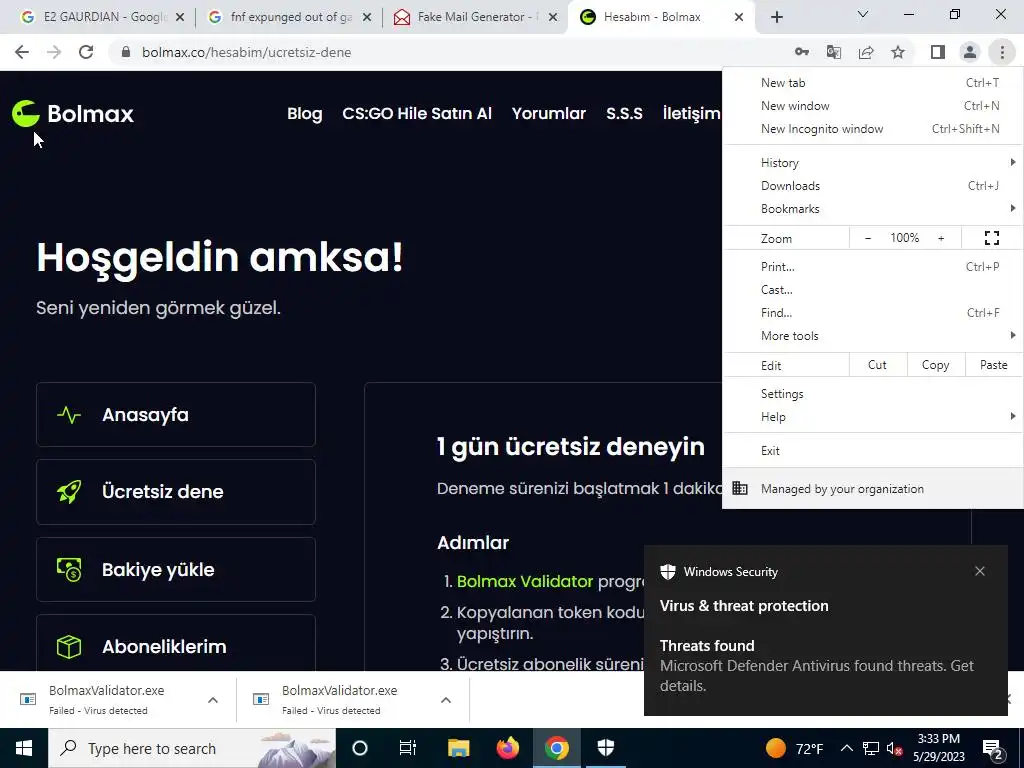Open Blog nav link
The height and width of the screenshot is (768, 1024).
[305, 114]
